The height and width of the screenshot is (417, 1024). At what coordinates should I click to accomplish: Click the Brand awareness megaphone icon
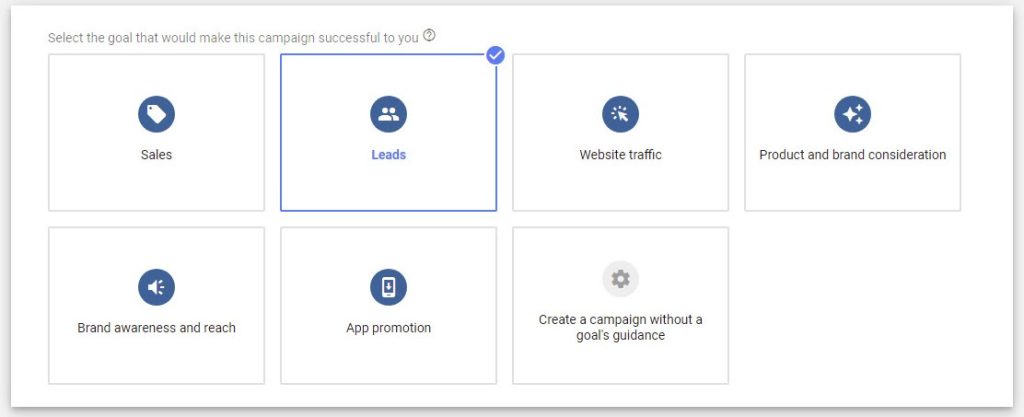pos(156,287)
